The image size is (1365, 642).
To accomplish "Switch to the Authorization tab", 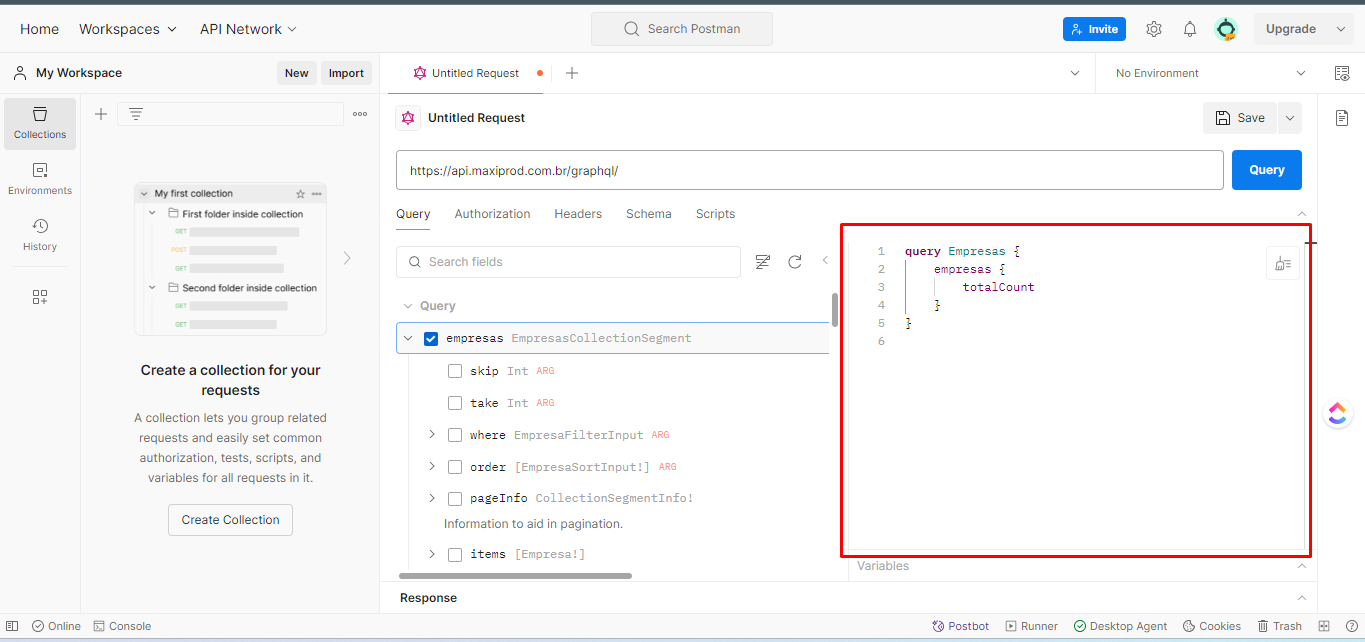I will coord(492,214).
